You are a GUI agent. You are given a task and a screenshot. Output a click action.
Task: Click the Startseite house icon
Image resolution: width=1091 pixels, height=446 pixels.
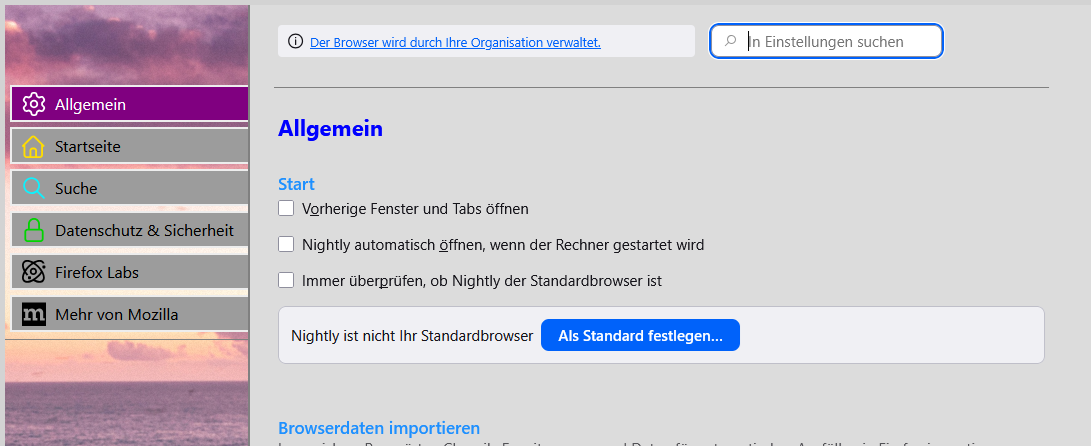(x=34, y=146)
